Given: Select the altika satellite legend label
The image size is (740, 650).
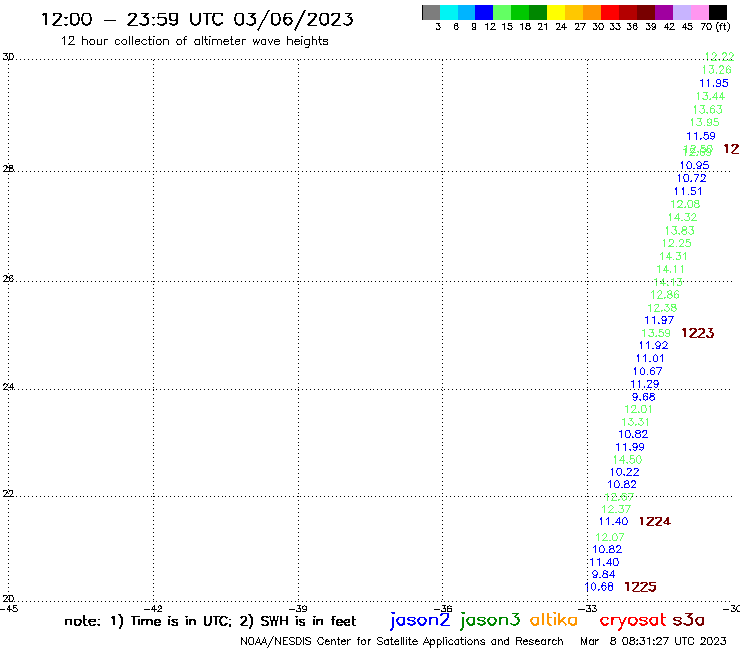Looking at the screenshot, I should point(553,620).
